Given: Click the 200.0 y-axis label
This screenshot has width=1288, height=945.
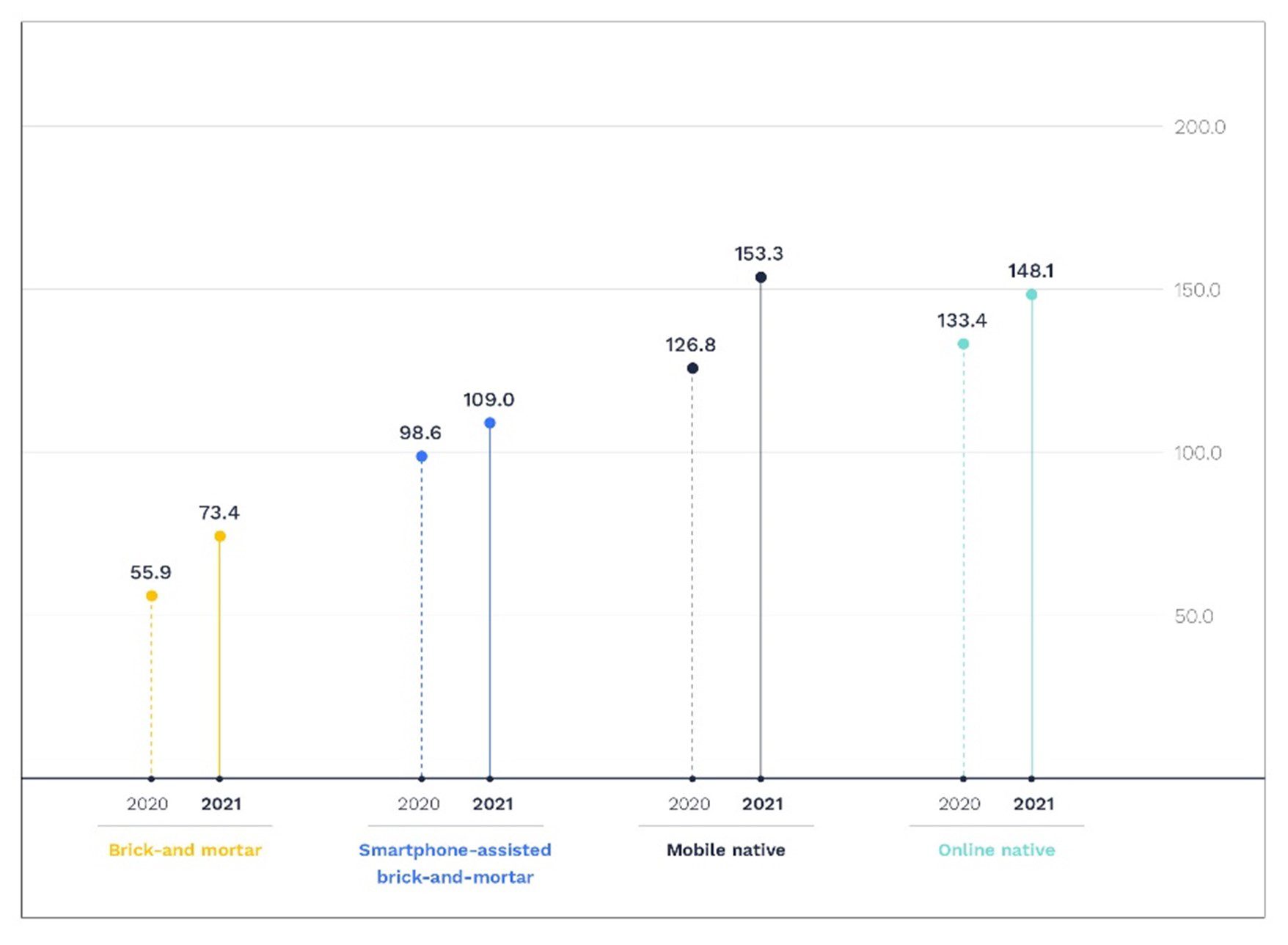Looking at the screenshot, I should click(x=1199, y=127).
